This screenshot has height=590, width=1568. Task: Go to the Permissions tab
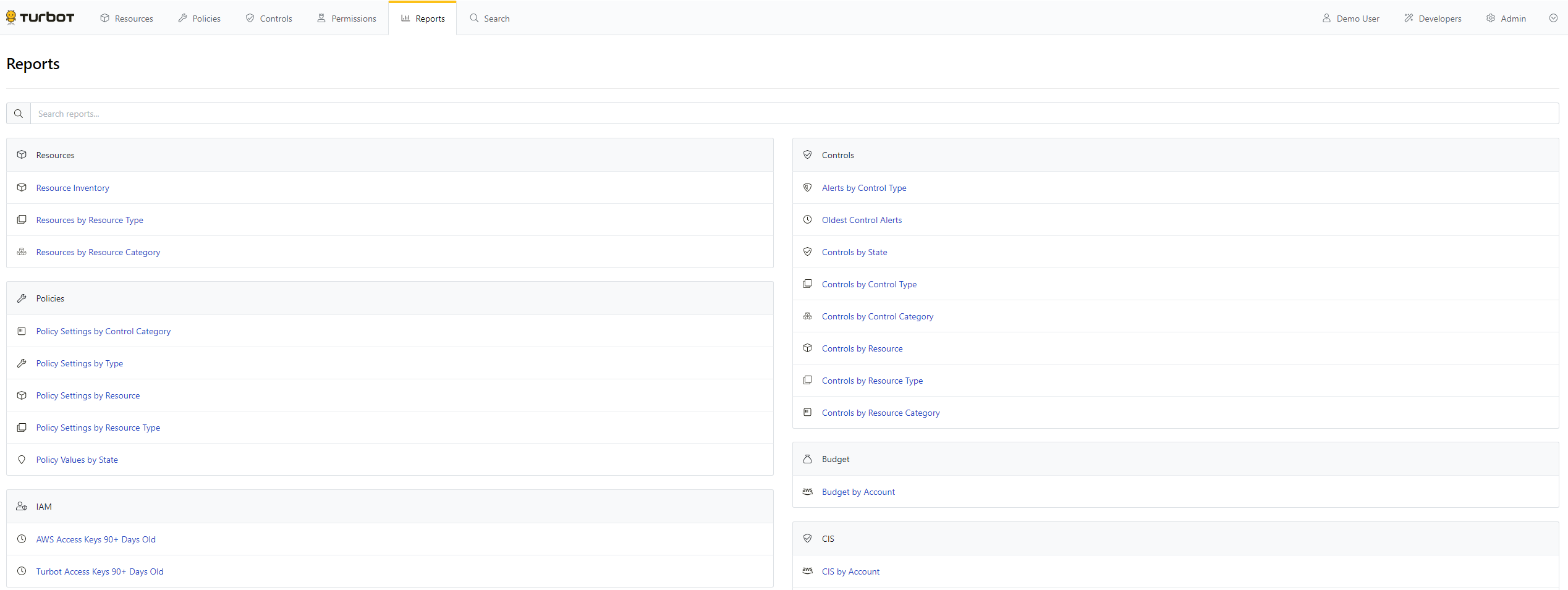pos(346,19)
